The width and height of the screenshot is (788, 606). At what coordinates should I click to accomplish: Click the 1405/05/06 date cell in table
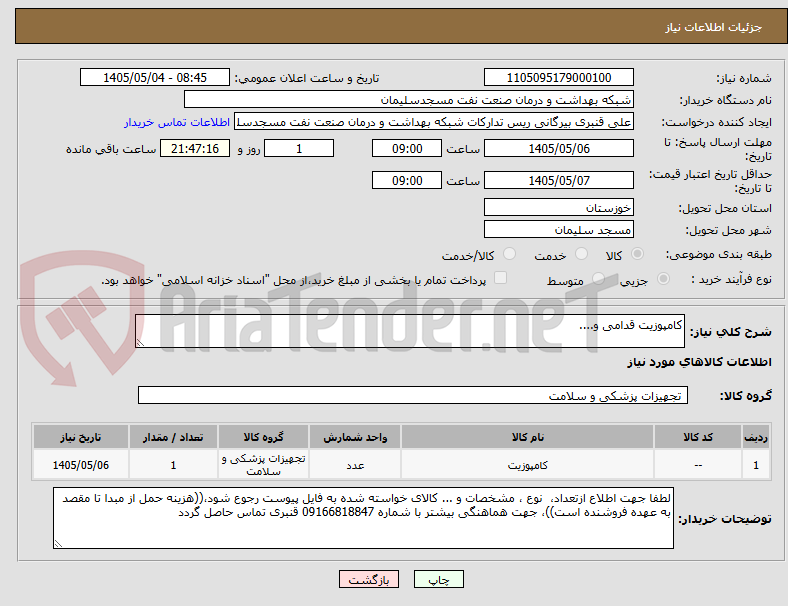tap(80, 465)
